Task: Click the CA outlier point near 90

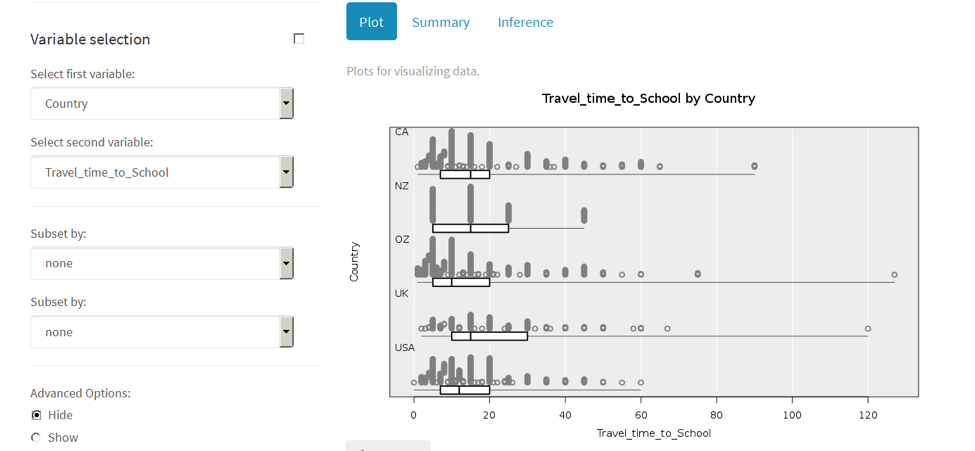Action: 754,166
